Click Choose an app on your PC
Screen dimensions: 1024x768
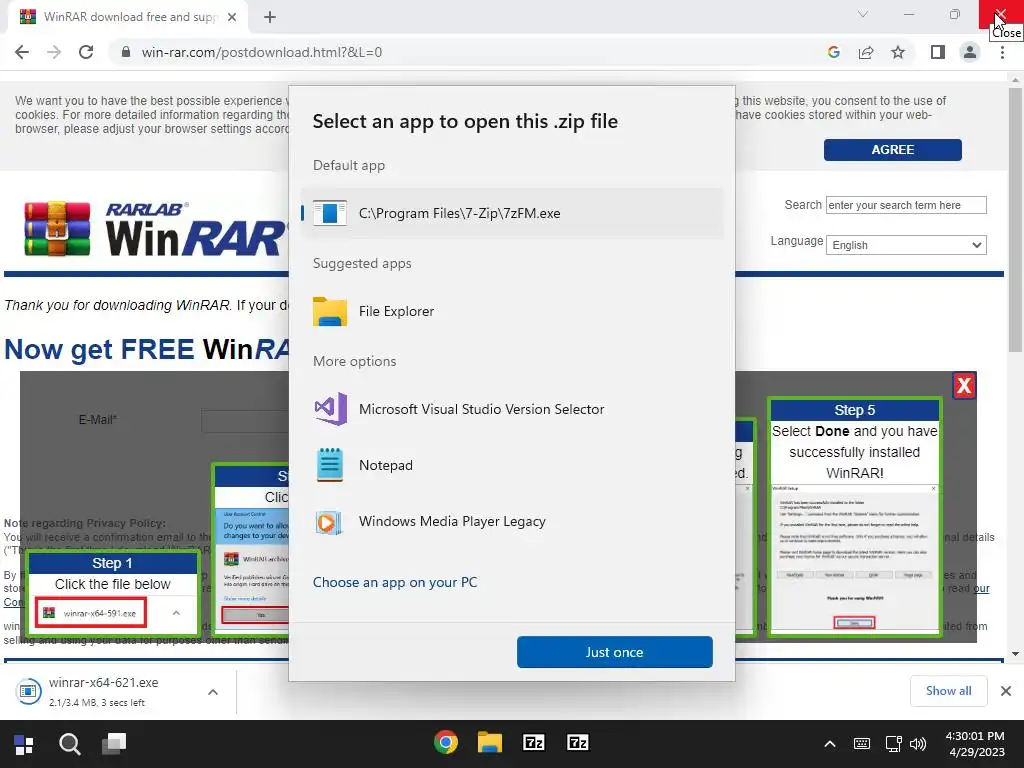[x=395, y=582]
